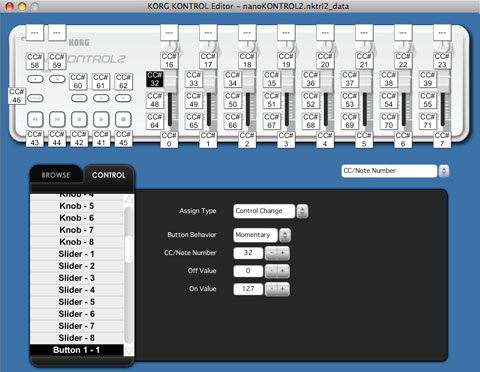Open the Assign Type Control Change dropdown
The image size is (480, 372).
(264, 211)
